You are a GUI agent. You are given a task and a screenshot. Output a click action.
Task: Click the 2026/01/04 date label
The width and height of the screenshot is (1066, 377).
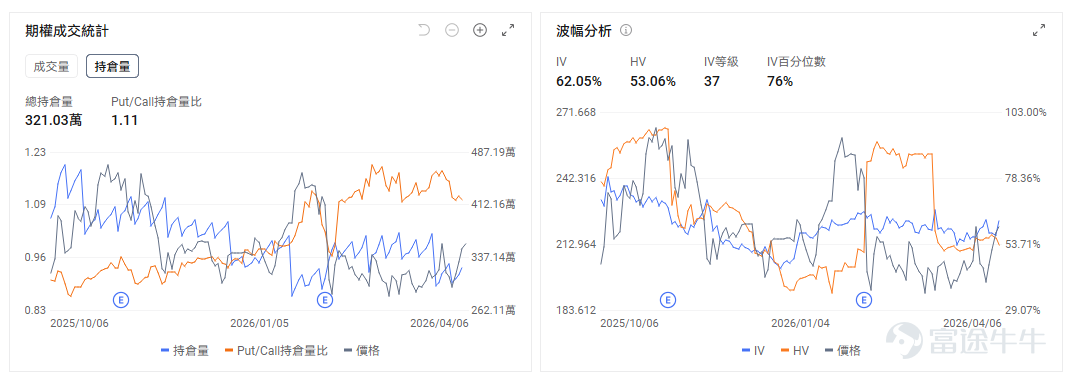(801, 323)
